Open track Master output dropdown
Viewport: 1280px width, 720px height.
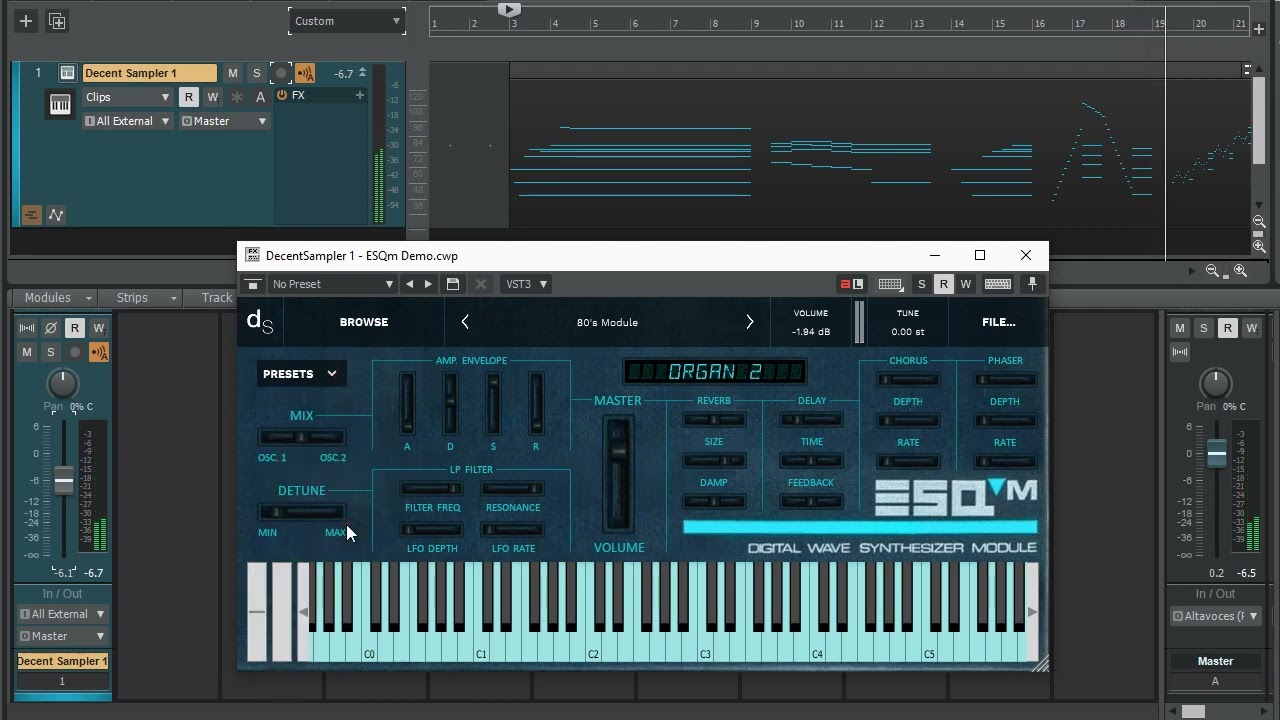tap(224, 121)
